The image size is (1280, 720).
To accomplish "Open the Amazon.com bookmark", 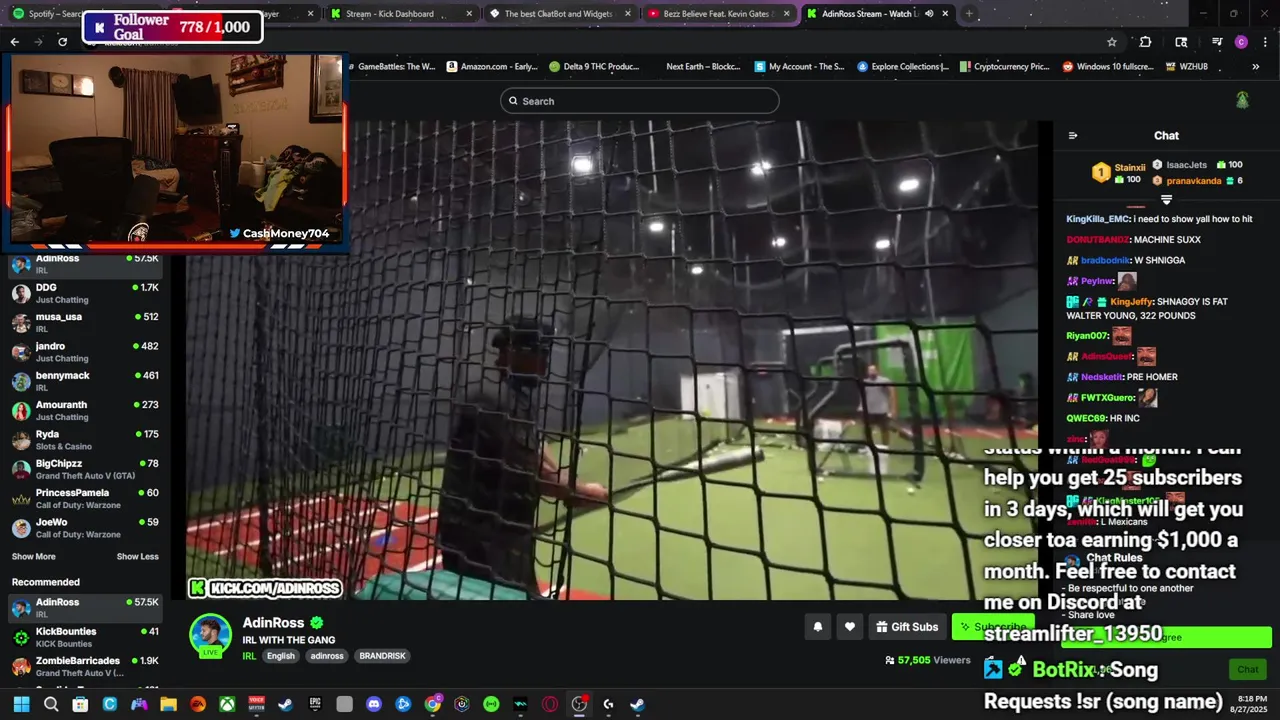I will click(x=491, y=67).
